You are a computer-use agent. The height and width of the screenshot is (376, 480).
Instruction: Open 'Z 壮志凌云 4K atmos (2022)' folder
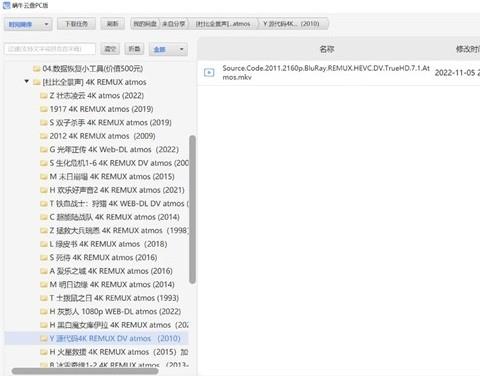(97, 96)
